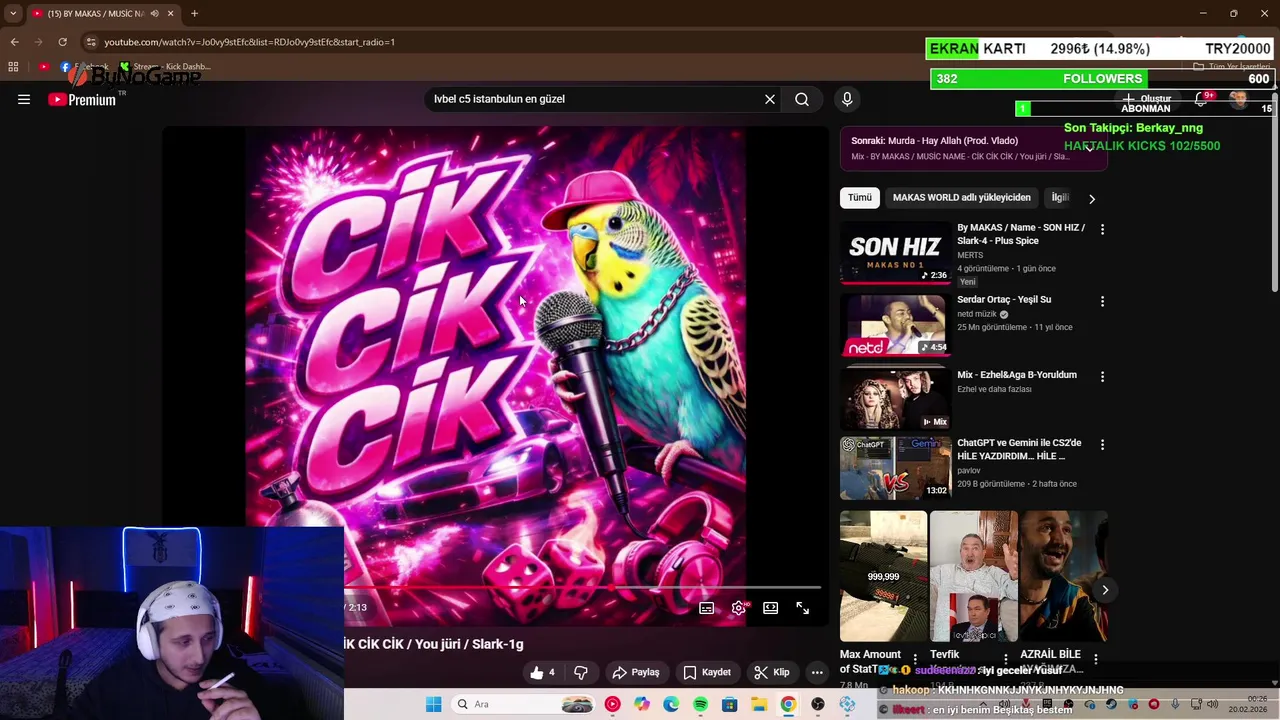The height and width of the screenshot is (720, 1280).
Task: Open Copilot from the taskbar
Action: (642, 704)
